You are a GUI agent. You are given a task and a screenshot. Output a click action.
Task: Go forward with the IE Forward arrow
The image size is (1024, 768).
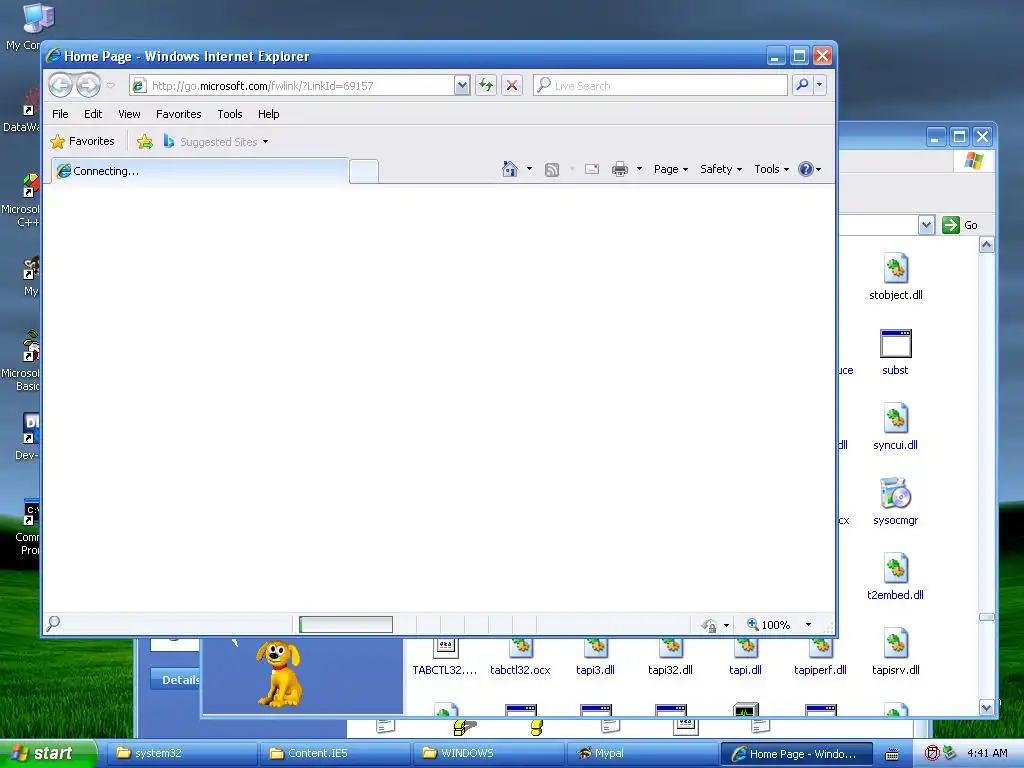coord(88,85)
